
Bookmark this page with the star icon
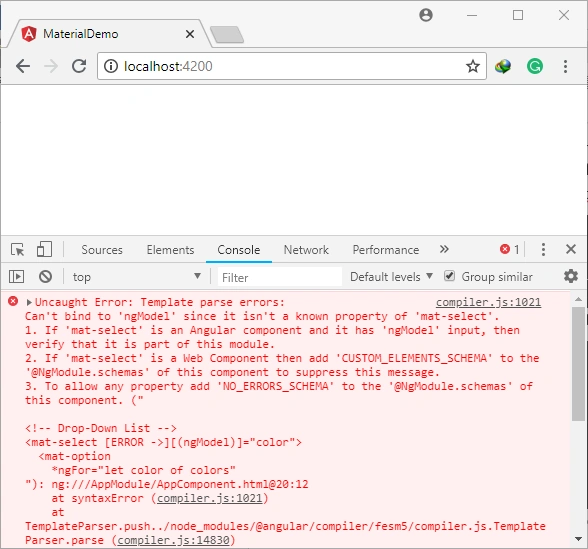tap(473, 66)
